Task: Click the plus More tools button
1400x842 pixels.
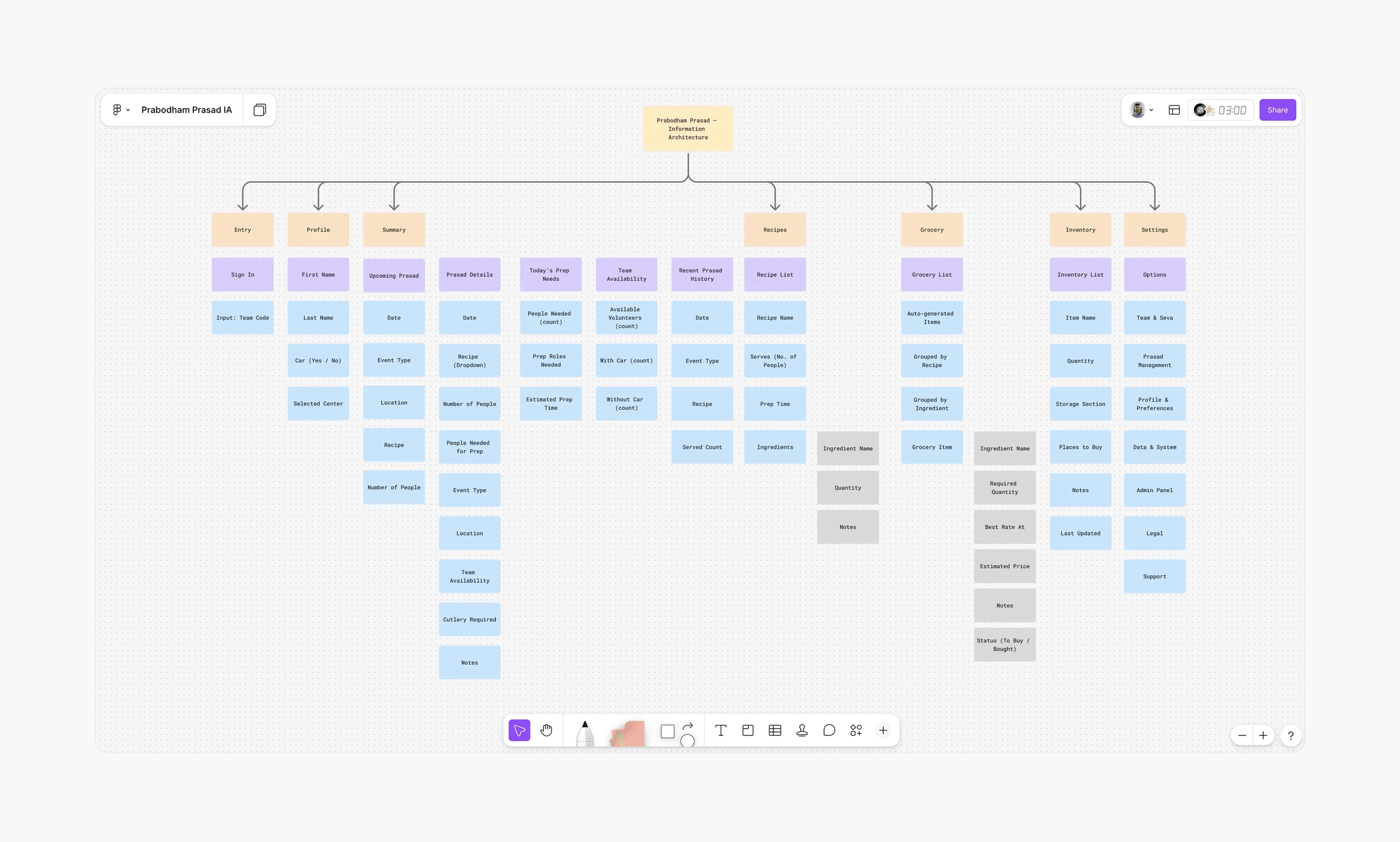Action: pyautogui.click(x=883, y=730)
